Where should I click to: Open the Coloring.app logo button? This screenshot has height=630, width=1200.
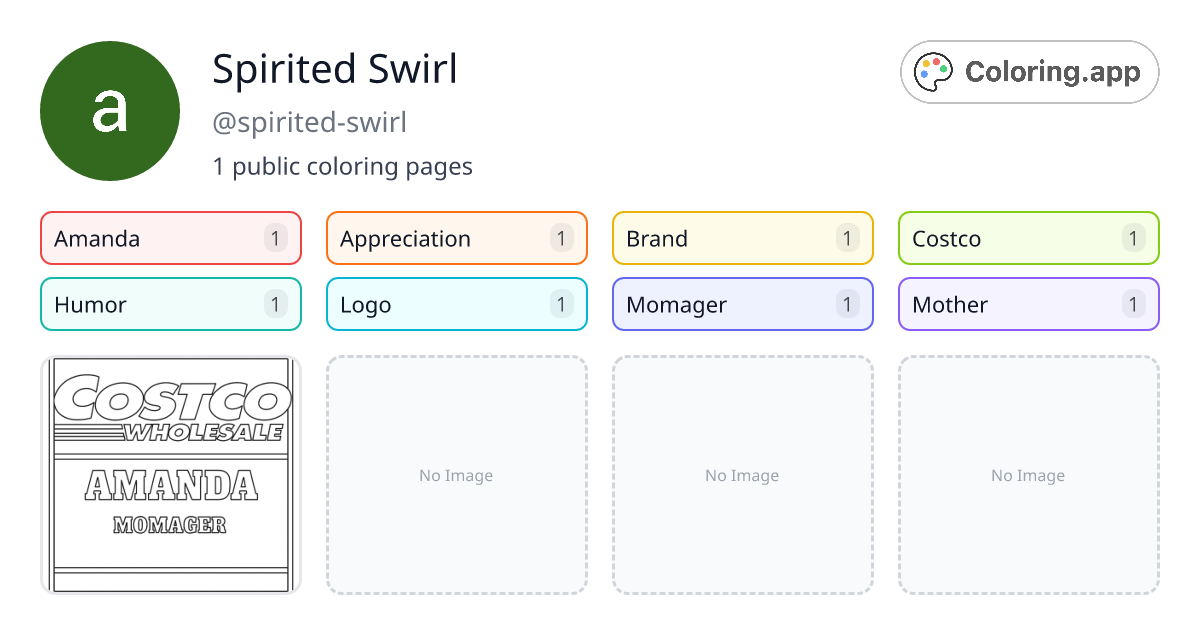(x=1029, y=72)
